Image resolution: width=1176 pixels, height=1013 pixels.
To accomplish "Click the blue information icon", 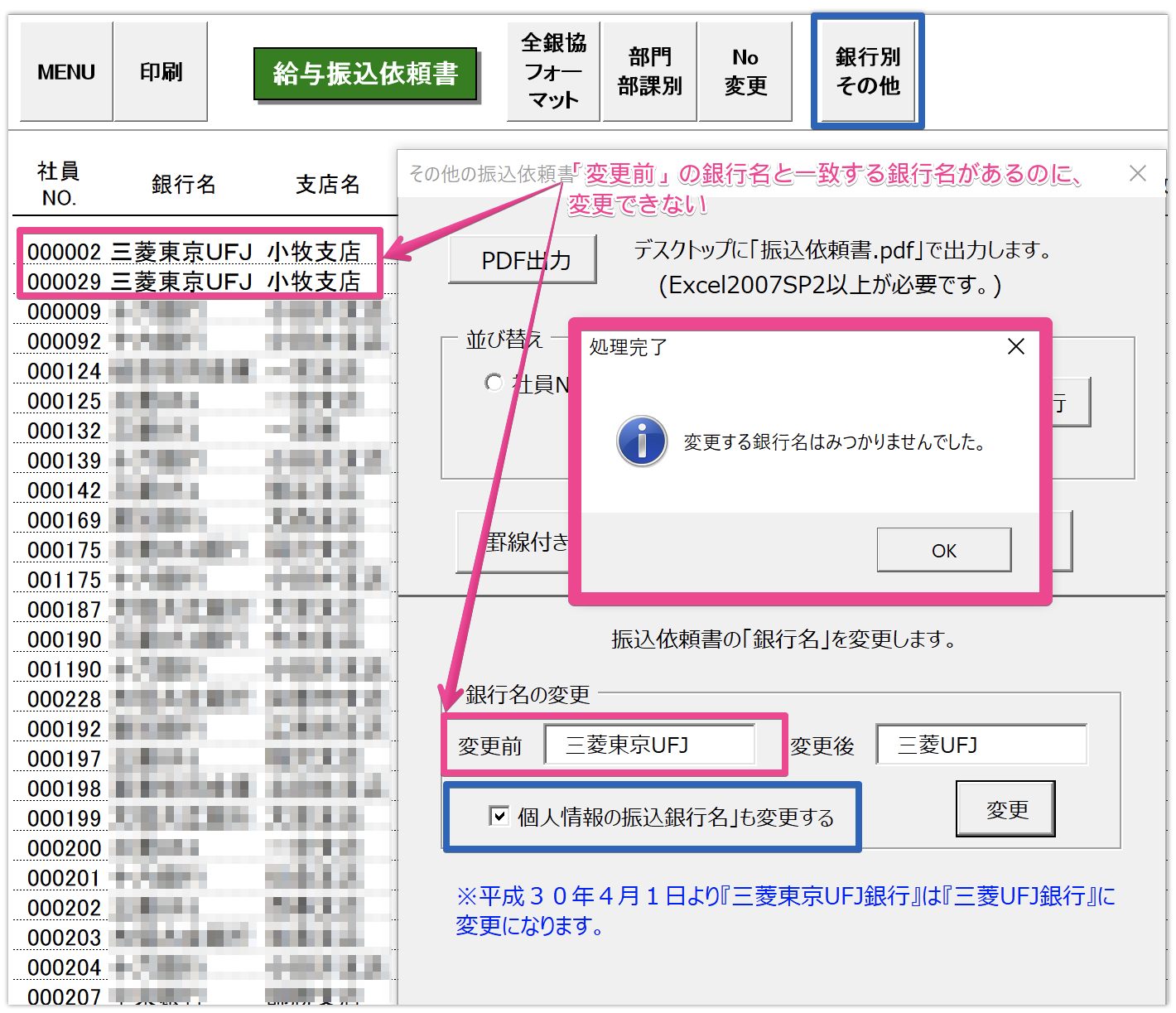I will 642,441.
